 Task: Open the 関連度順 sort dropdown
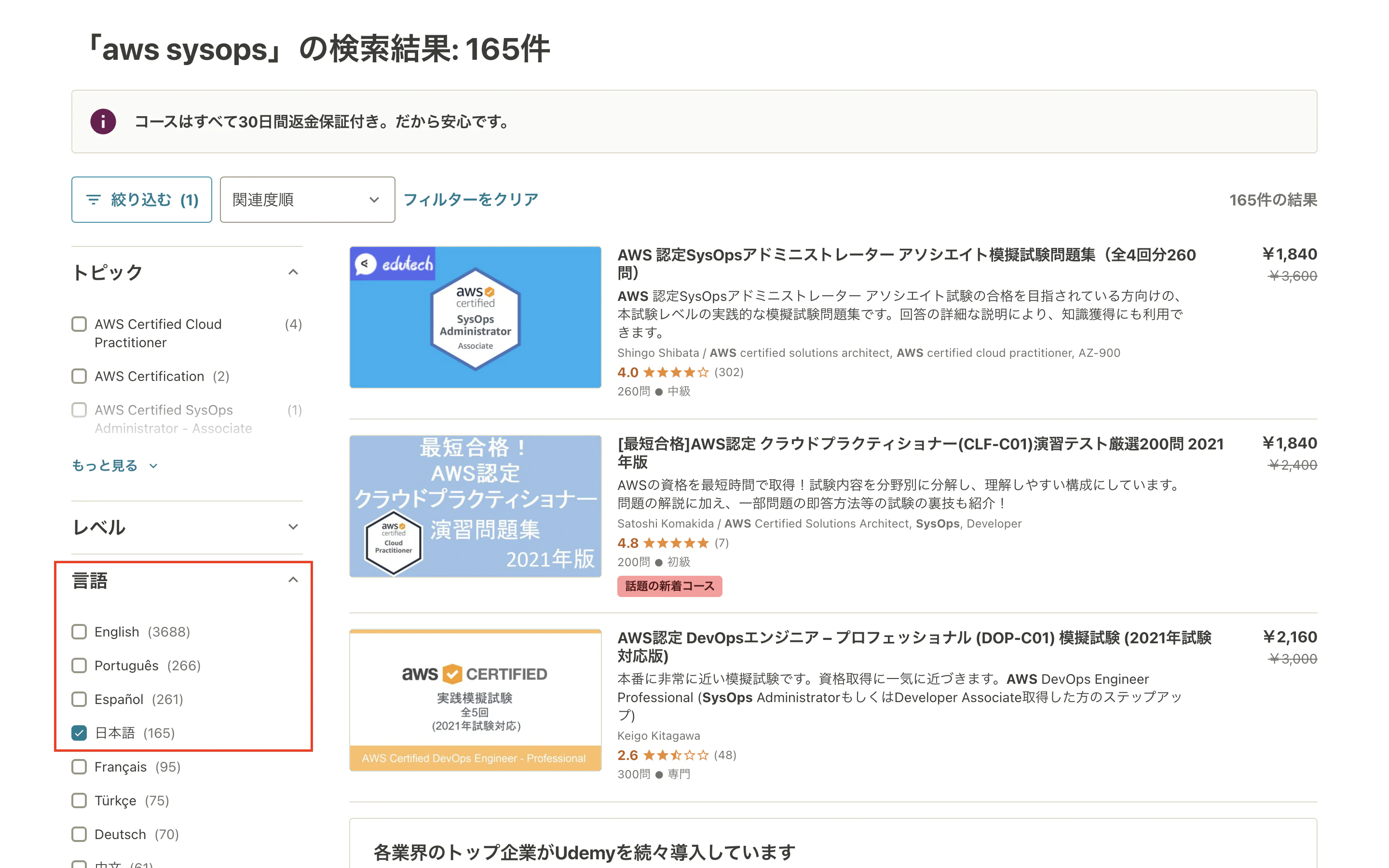(307, 199)
